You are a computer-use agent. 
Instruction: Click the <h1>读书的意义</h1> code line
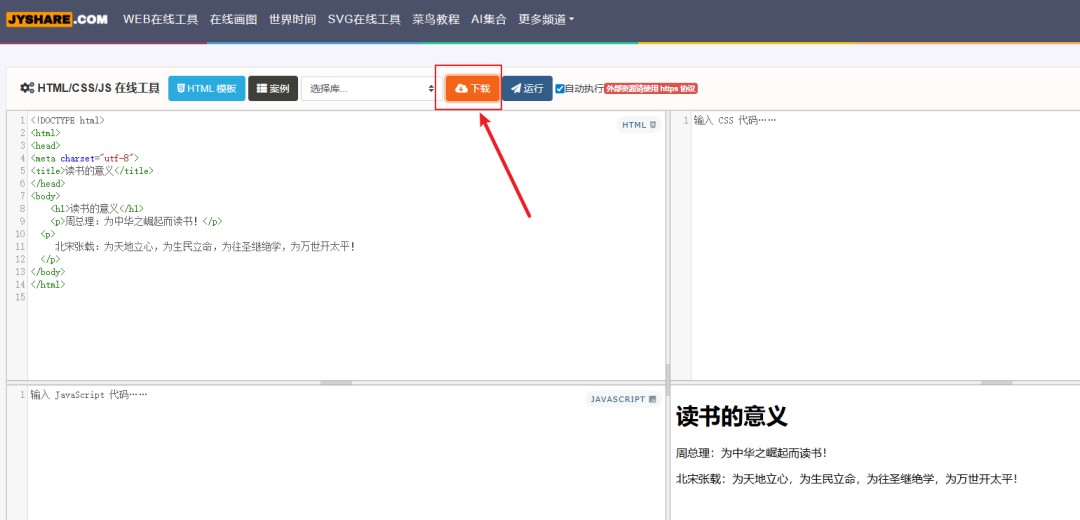click(x=97, y=209)
